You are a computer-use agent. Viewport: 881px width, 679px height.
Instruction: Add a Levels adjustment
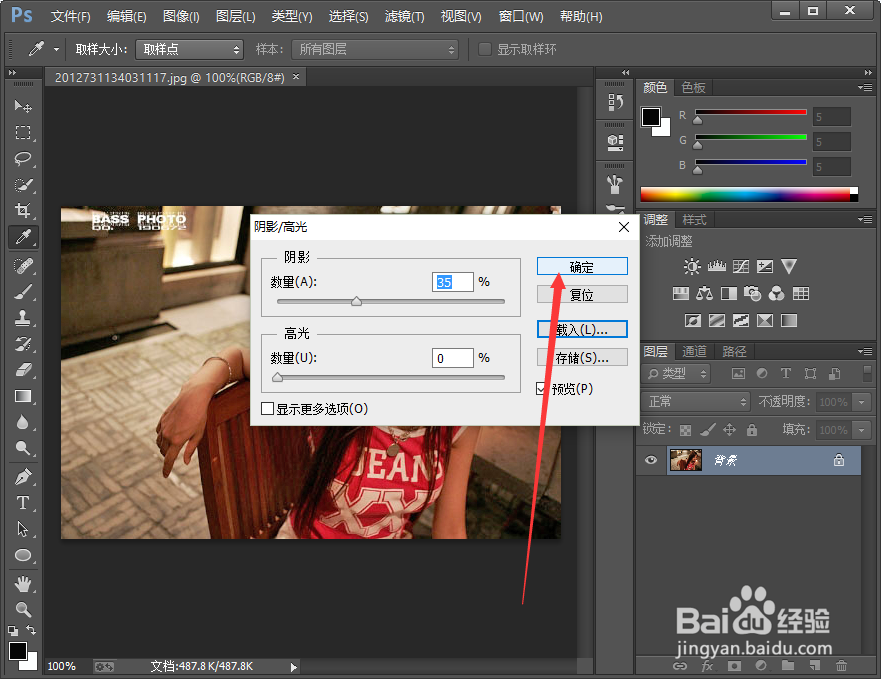coord(716,266)
